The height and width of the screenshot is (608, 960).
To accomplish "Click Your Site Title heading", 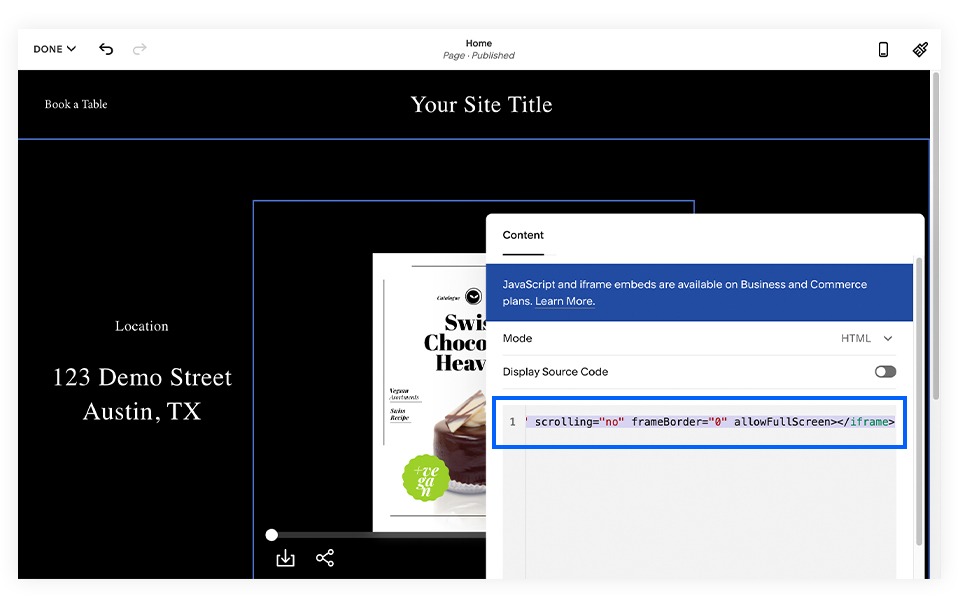I will click(x=481, y=104).
